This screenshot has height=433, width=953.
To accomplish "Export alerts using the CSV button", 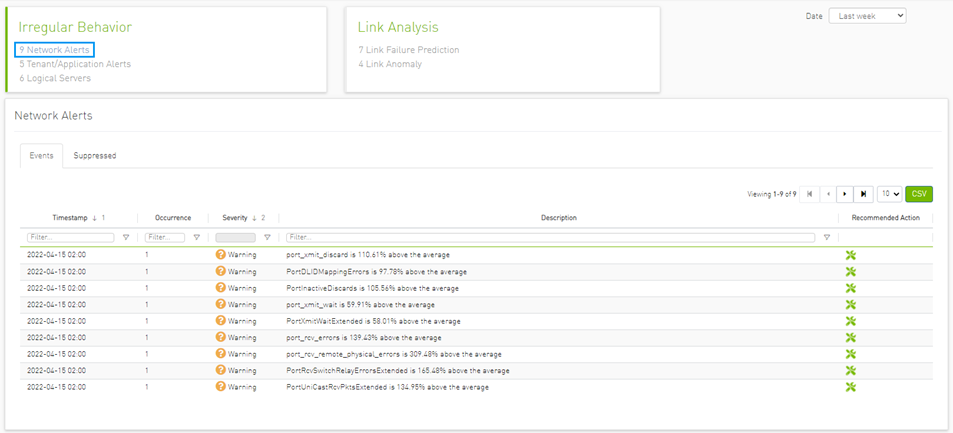I will [x=918, y=194].
